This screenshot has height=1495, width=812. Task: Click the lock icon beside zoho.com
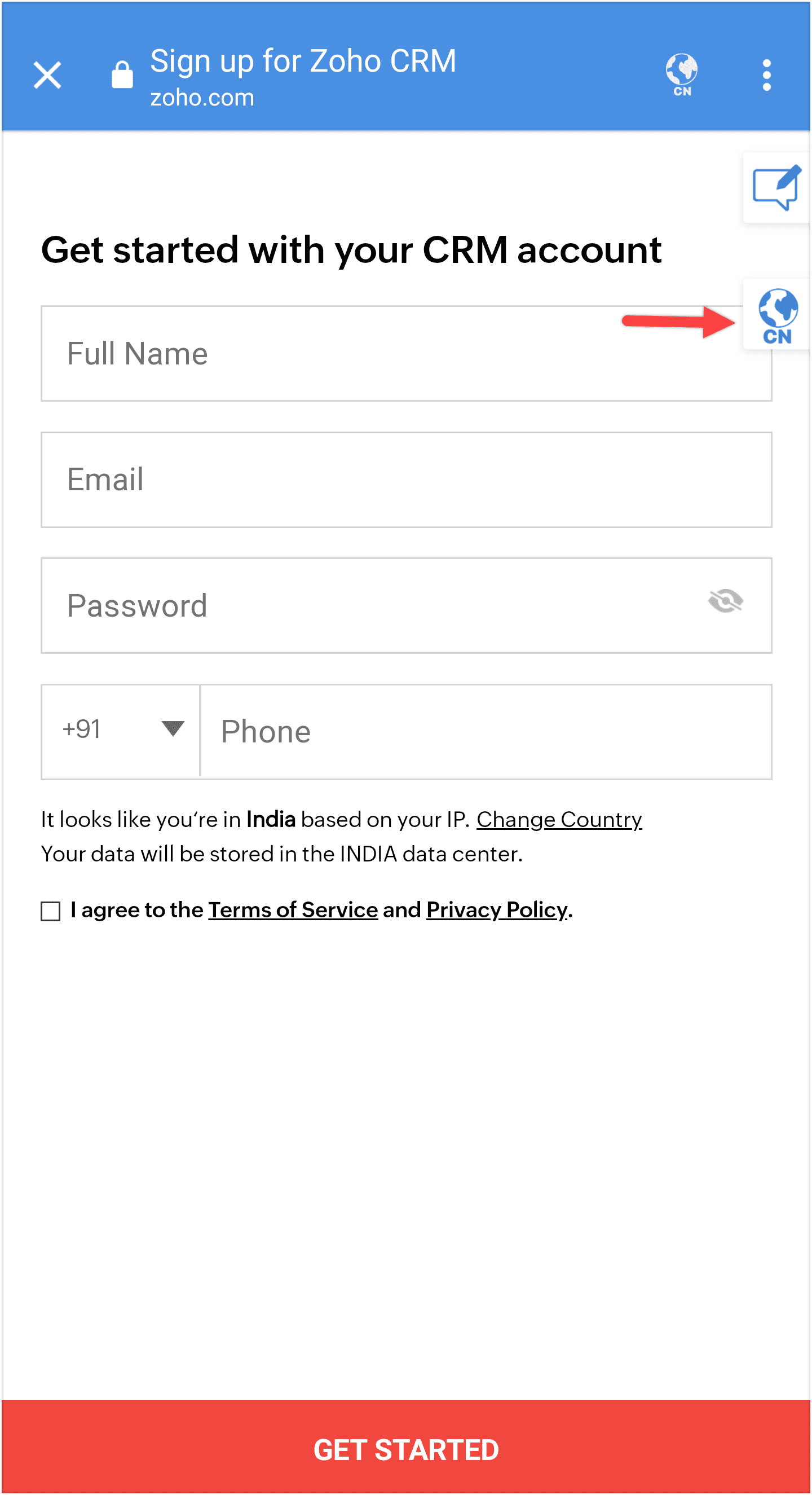click(x=122, y=75)
